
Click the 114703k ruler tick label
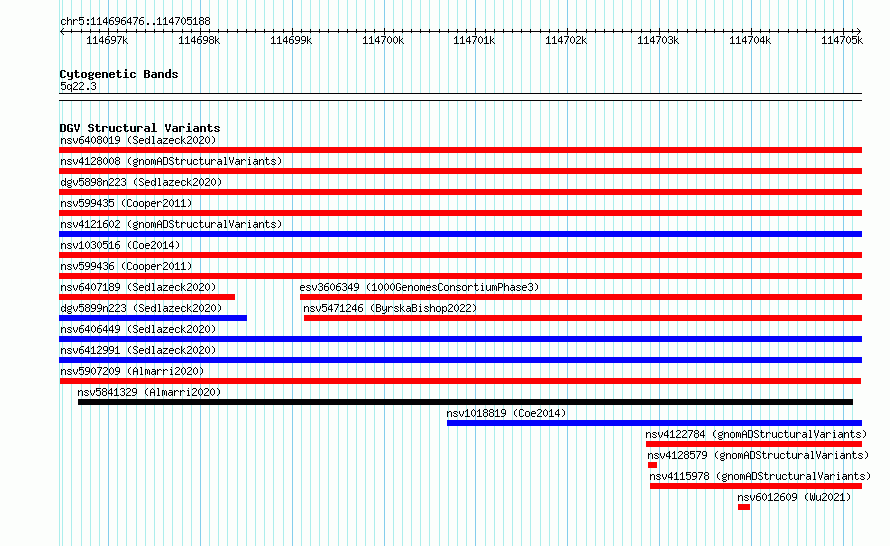[x=658, y=40]
